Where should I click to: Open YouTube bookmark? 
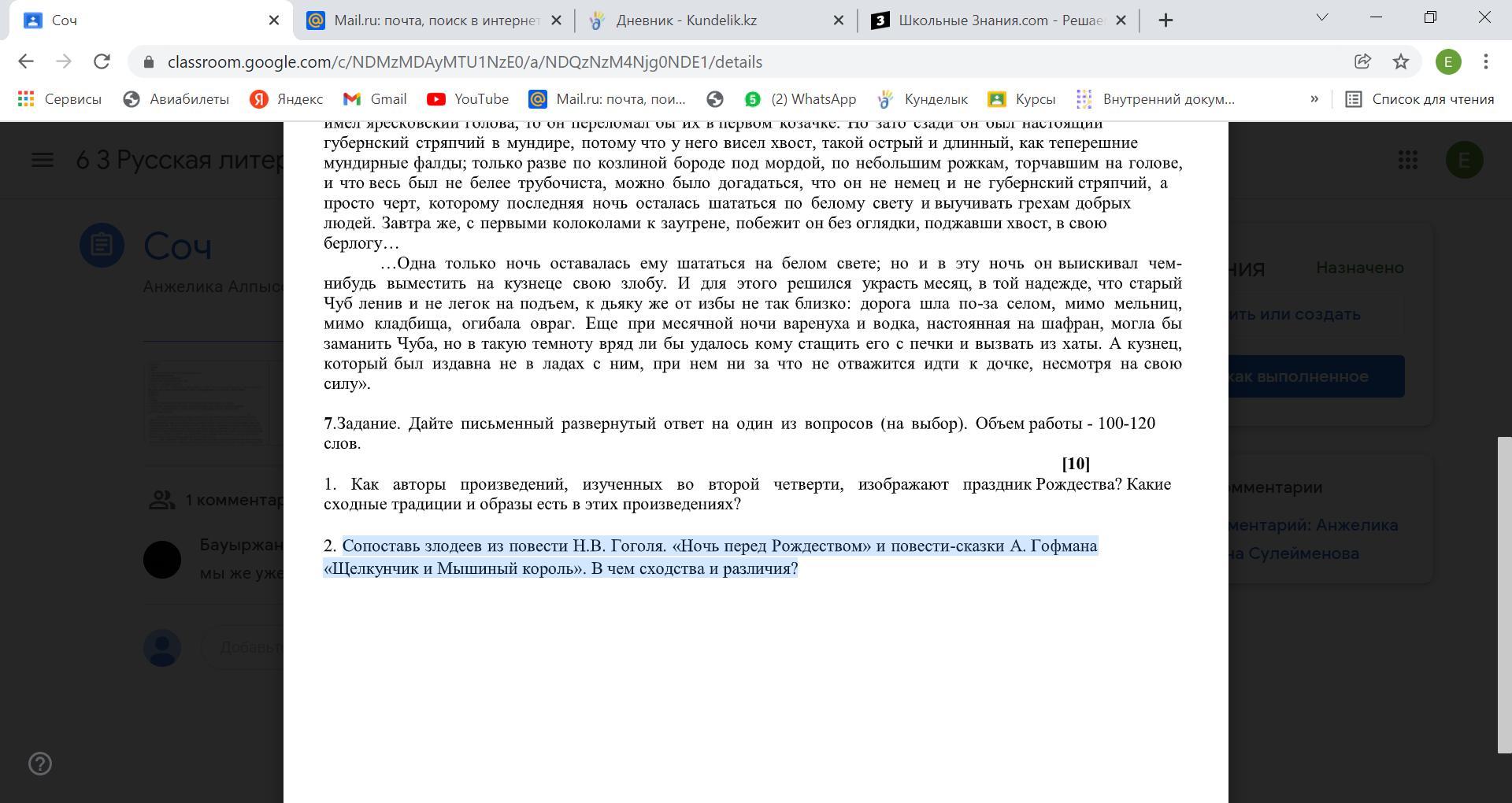(468, 99)
